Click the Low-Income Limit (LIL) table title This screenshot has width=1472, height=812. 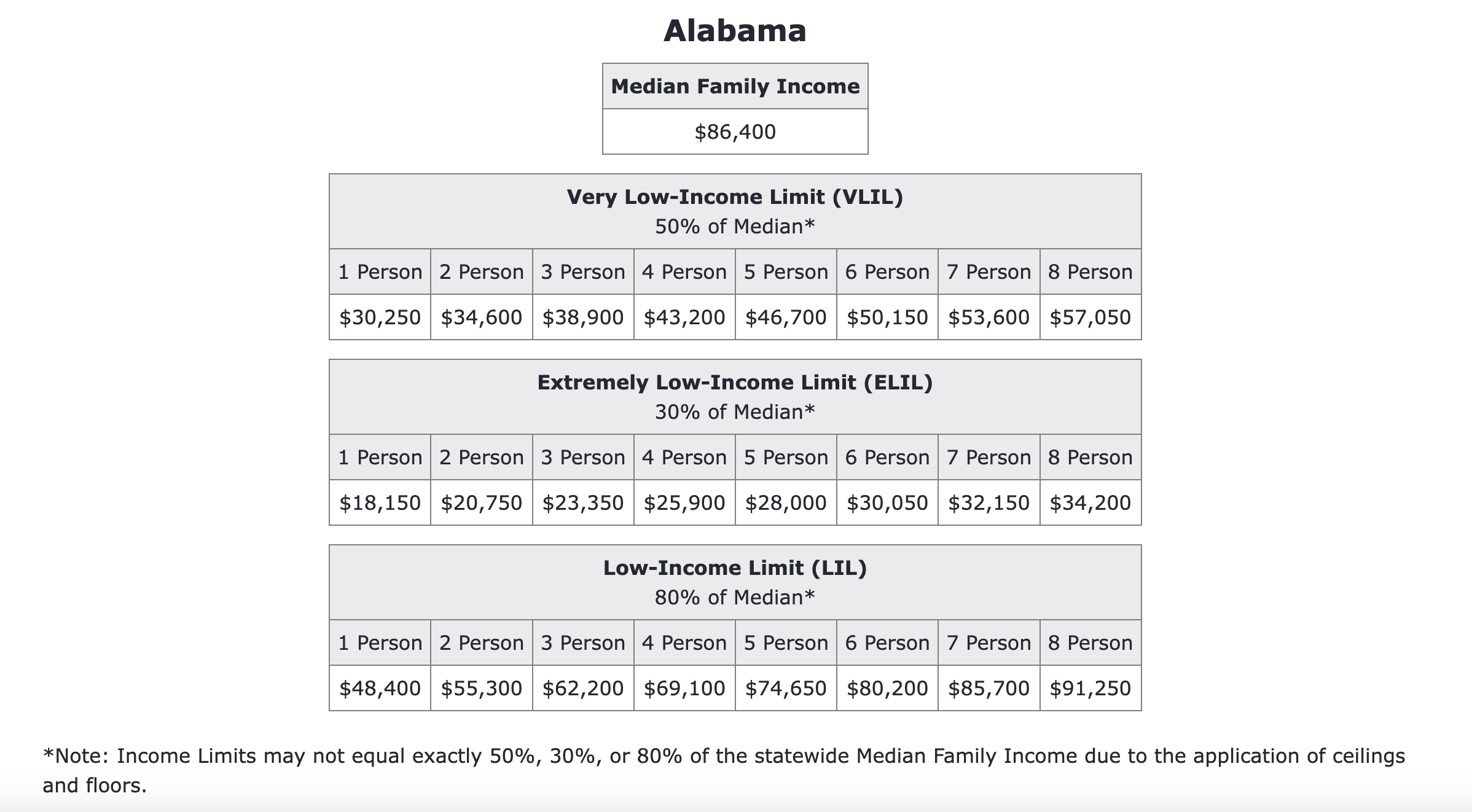click(x=735, y=568)
